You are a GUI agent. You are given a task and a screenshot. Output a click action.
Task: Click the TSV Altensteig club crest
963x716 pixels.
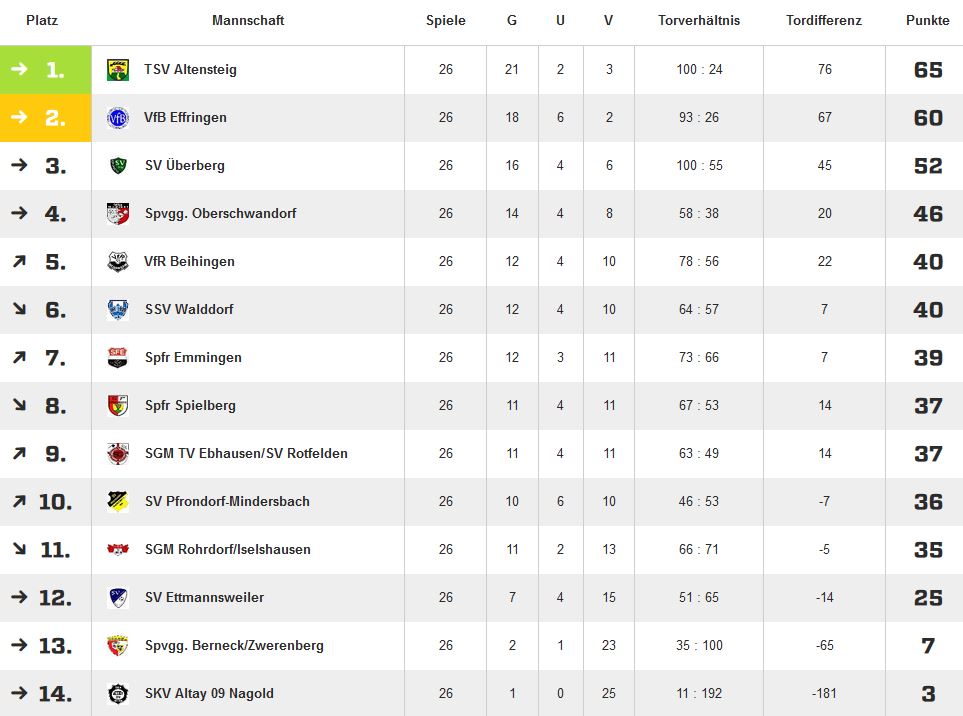(118, 69)
